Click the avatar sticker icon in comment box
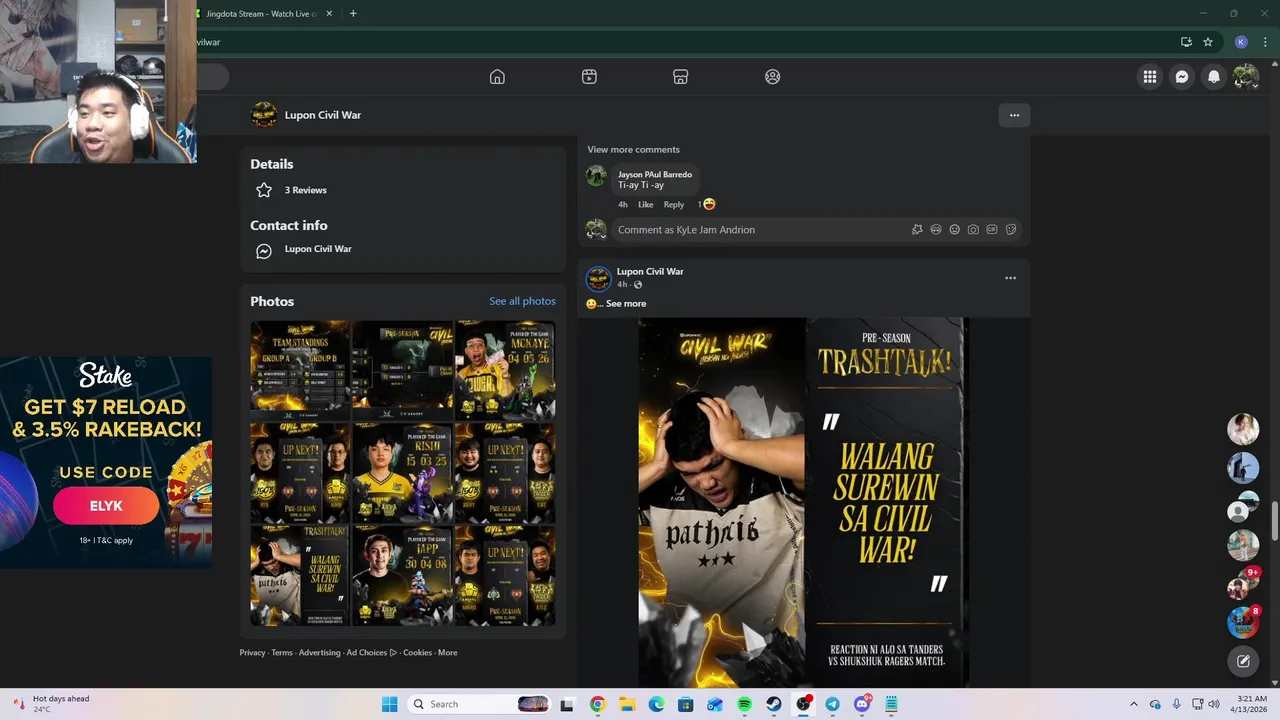Screen dimensions: 1280x720 [x=936, y=230]
